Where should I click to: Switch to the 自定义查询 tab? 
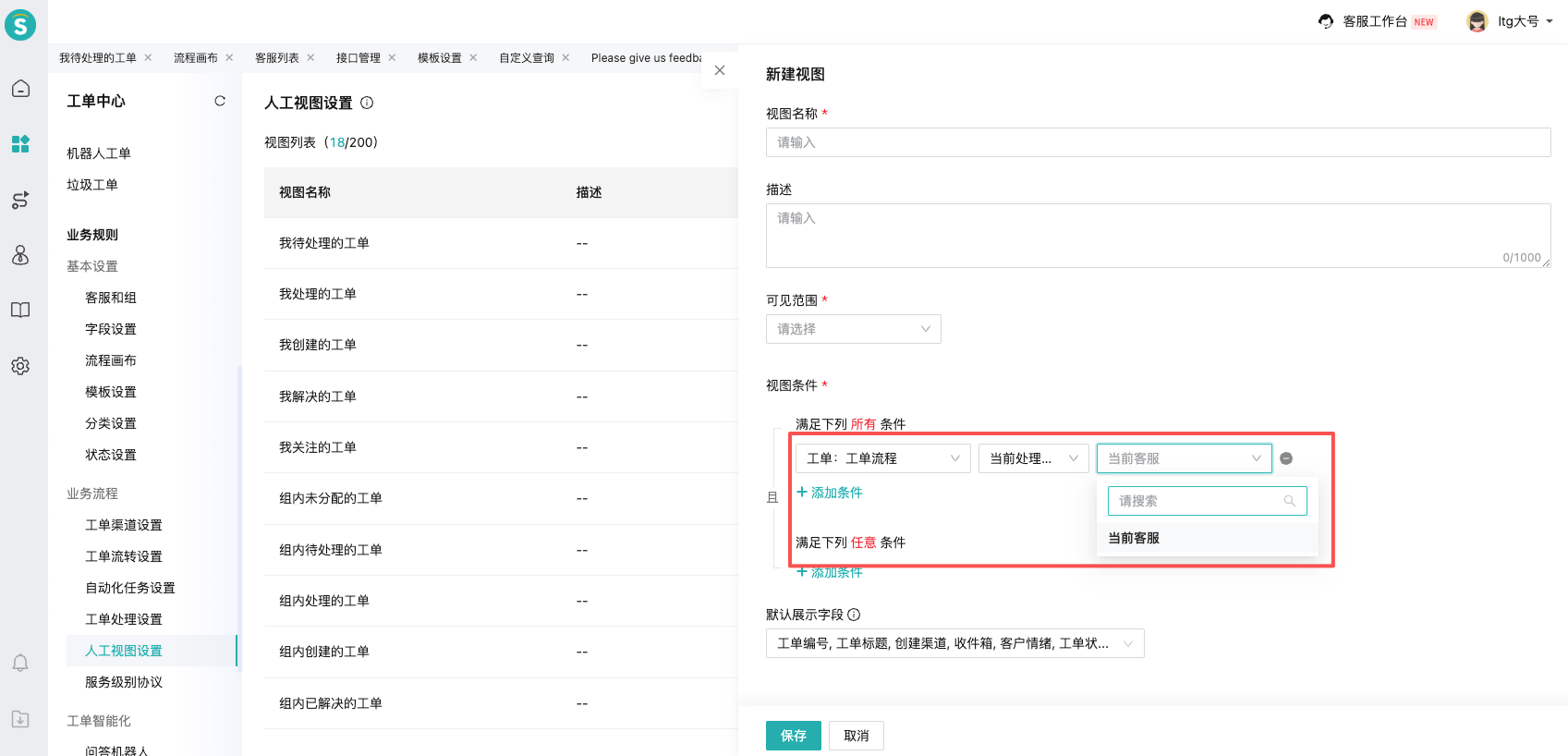tap(527, 57)
